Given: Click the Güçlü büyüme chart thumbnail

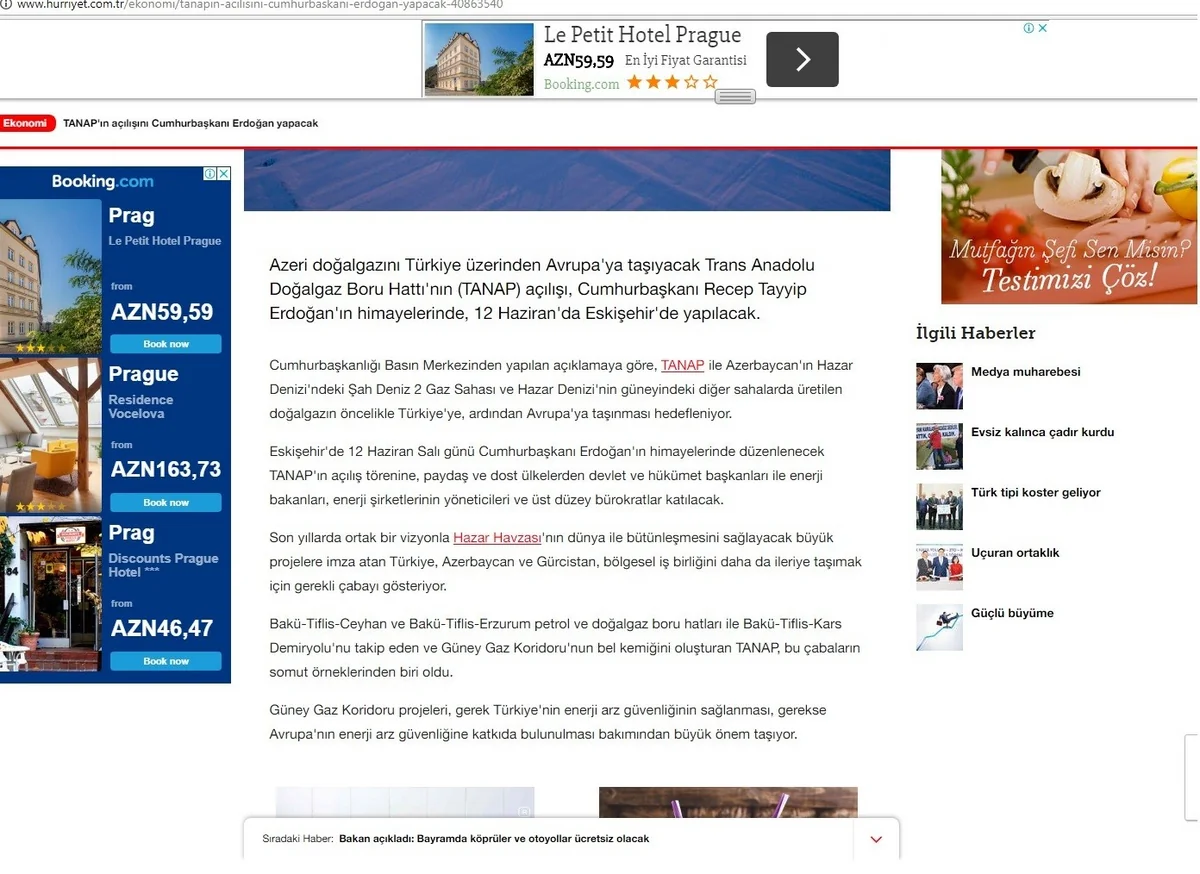Looking at the screenshot, I should click(x=939, y=627).
